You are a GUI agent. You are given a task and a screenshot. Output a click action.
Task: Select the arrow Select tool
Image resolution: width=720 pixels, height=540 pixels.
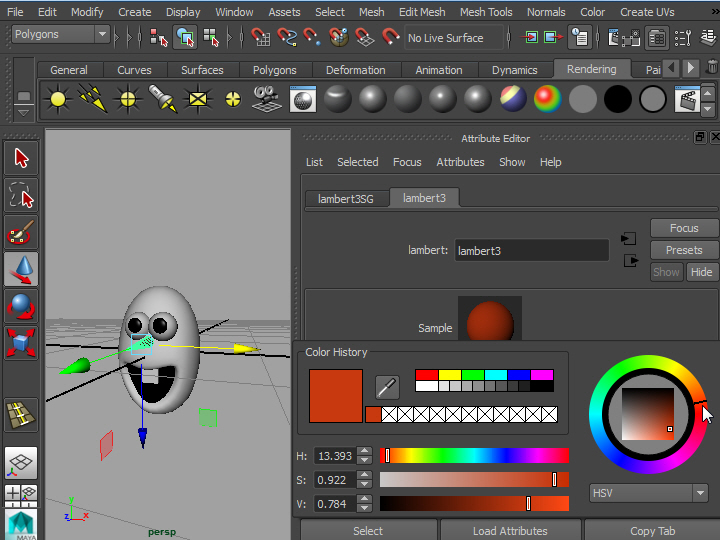(21, 157)
